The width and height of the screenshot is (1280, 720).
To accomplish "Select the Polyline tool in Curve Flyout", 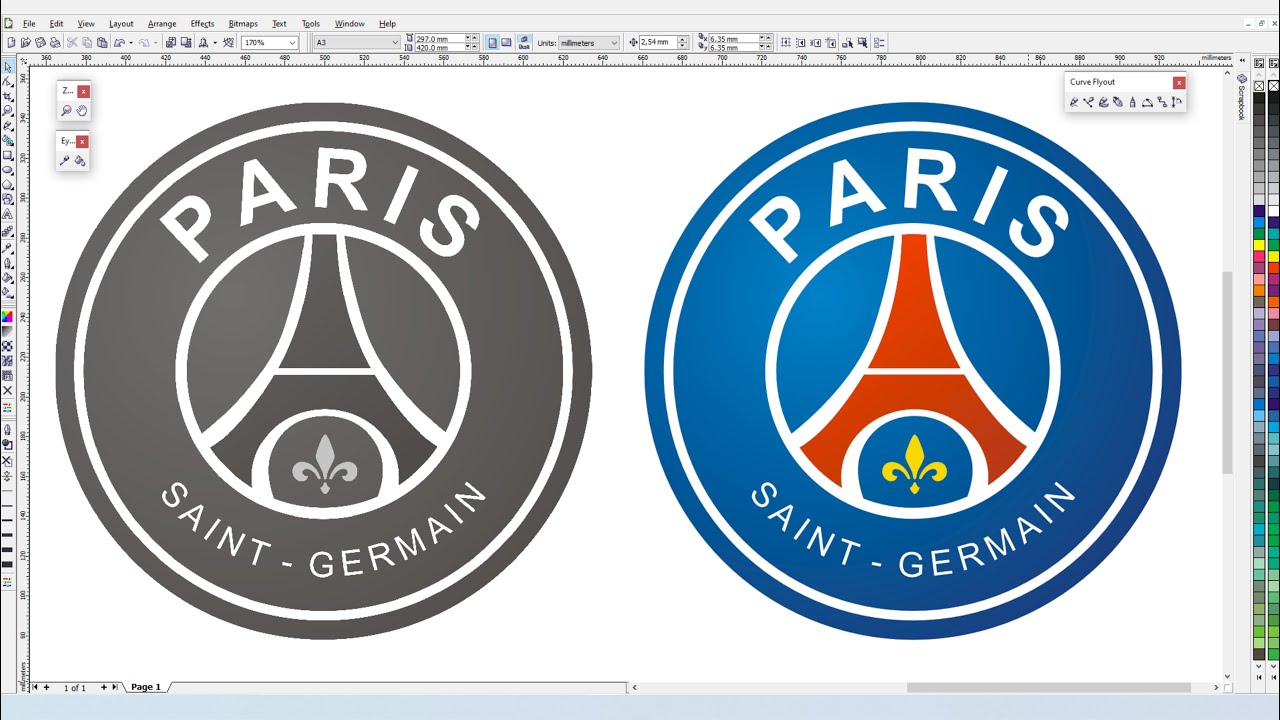I will (1133, 102).
